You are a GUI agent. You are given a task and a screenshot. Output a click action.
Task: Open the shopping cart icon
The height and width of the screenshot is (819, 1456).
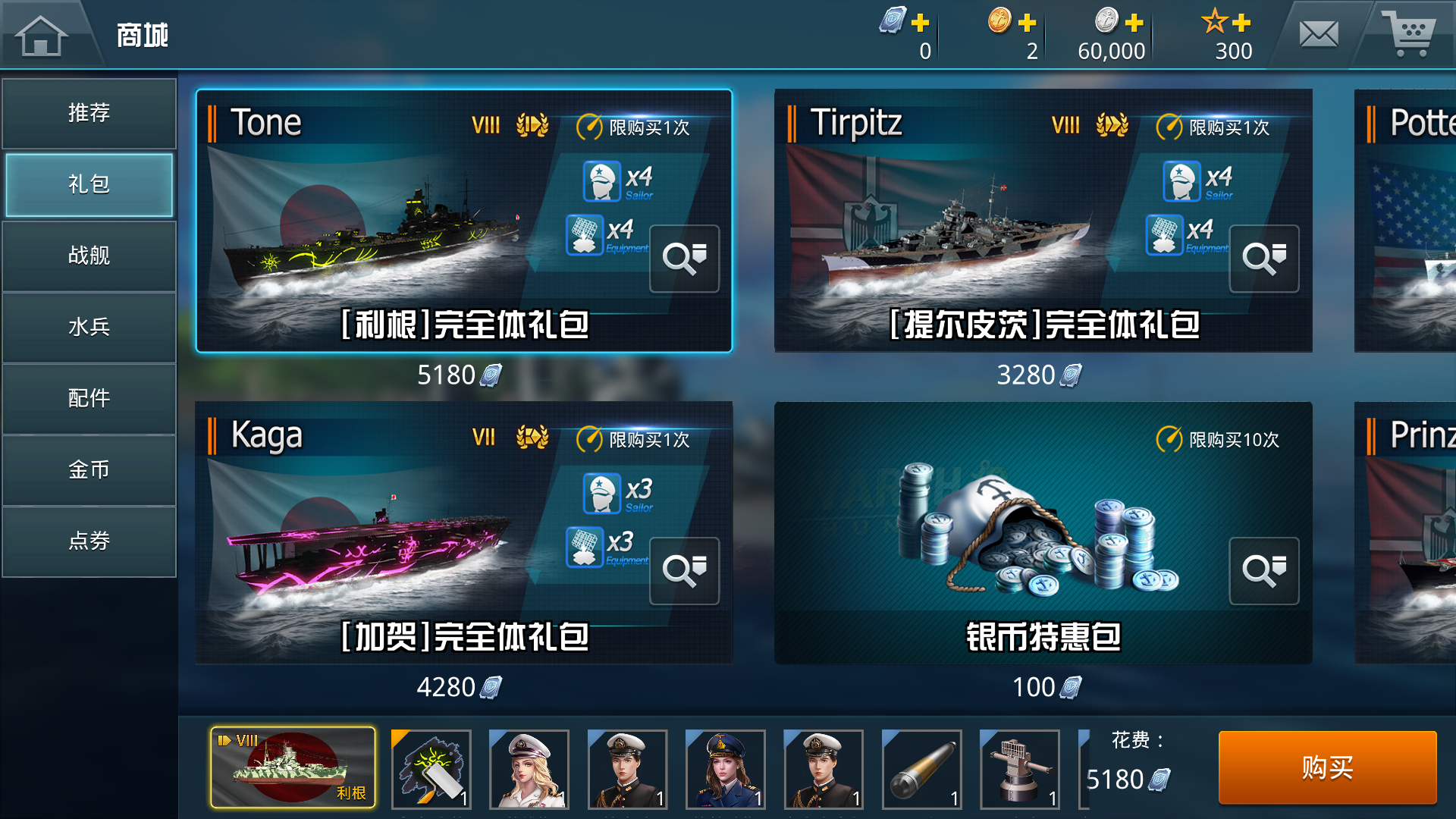[x=1408, y=34]
